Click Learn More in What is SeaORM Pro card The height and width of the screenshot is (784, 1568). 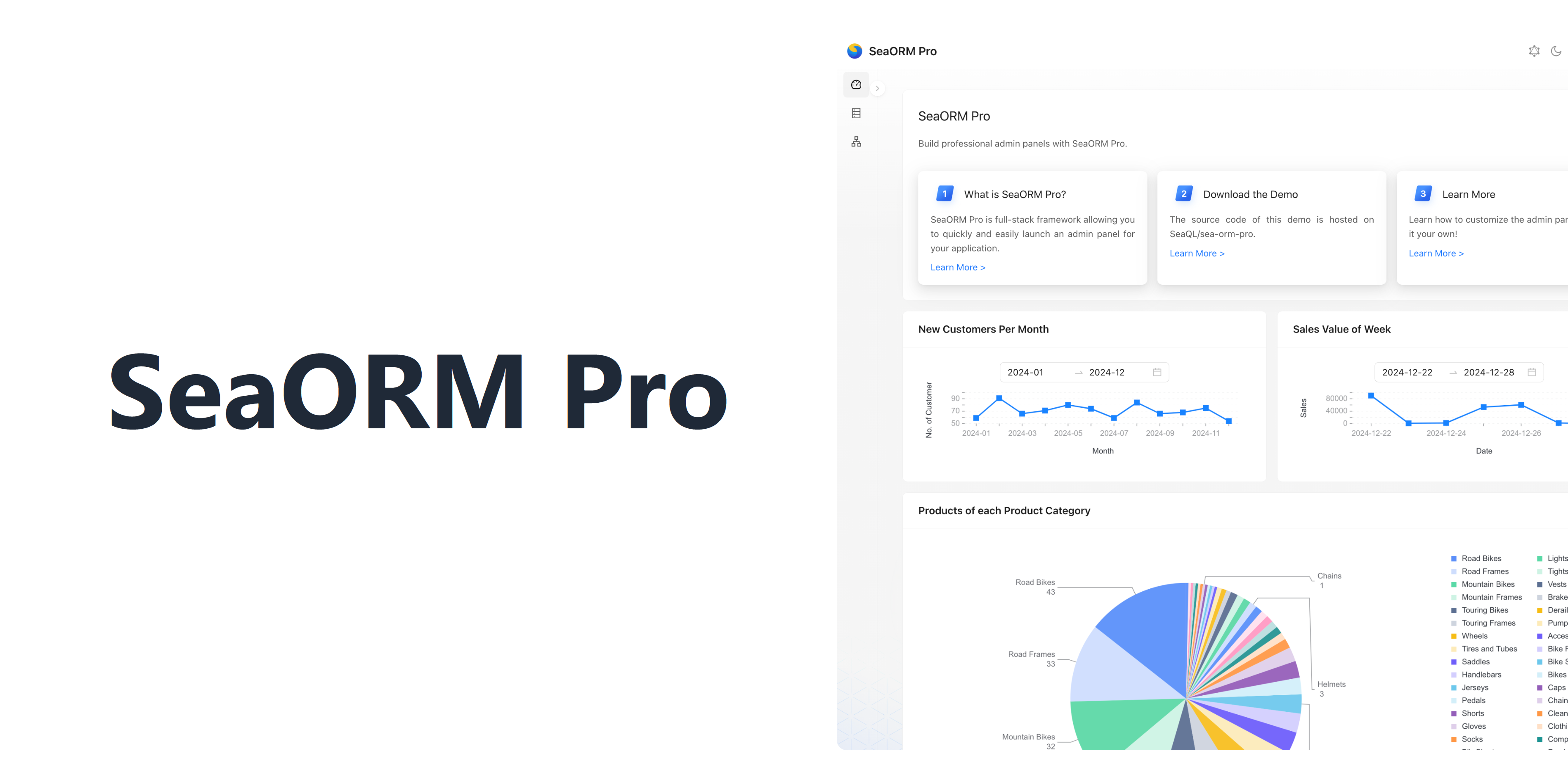coord(957,267)
